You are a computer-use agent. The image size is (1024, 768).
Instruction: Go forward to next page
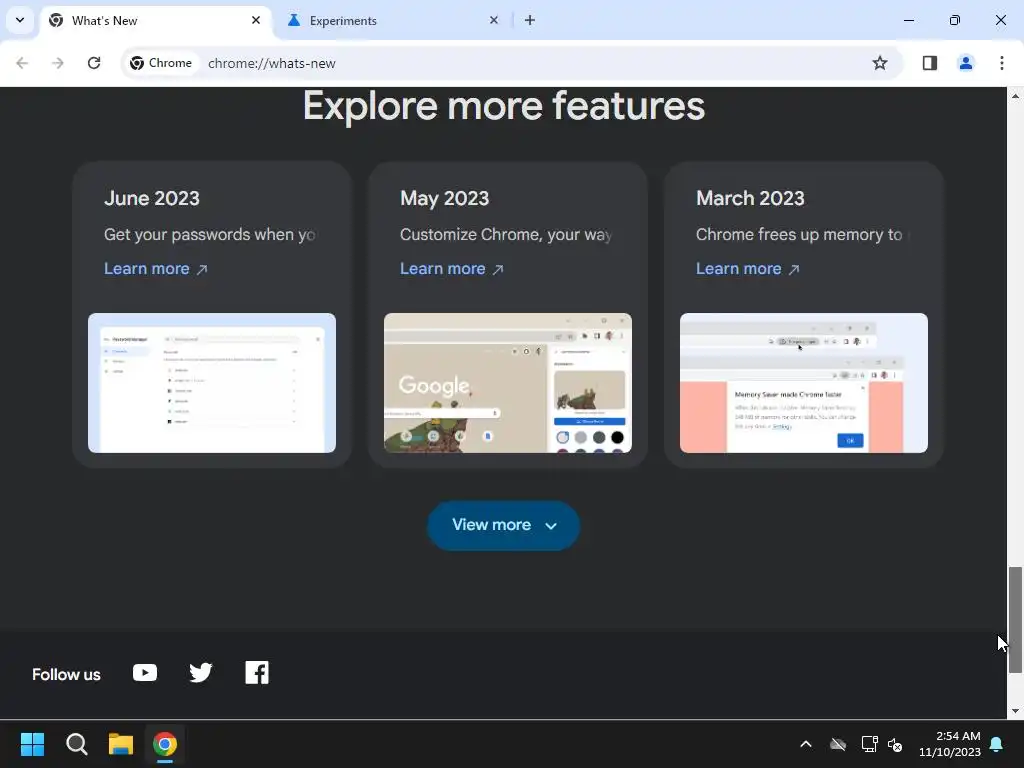[58, 63]
